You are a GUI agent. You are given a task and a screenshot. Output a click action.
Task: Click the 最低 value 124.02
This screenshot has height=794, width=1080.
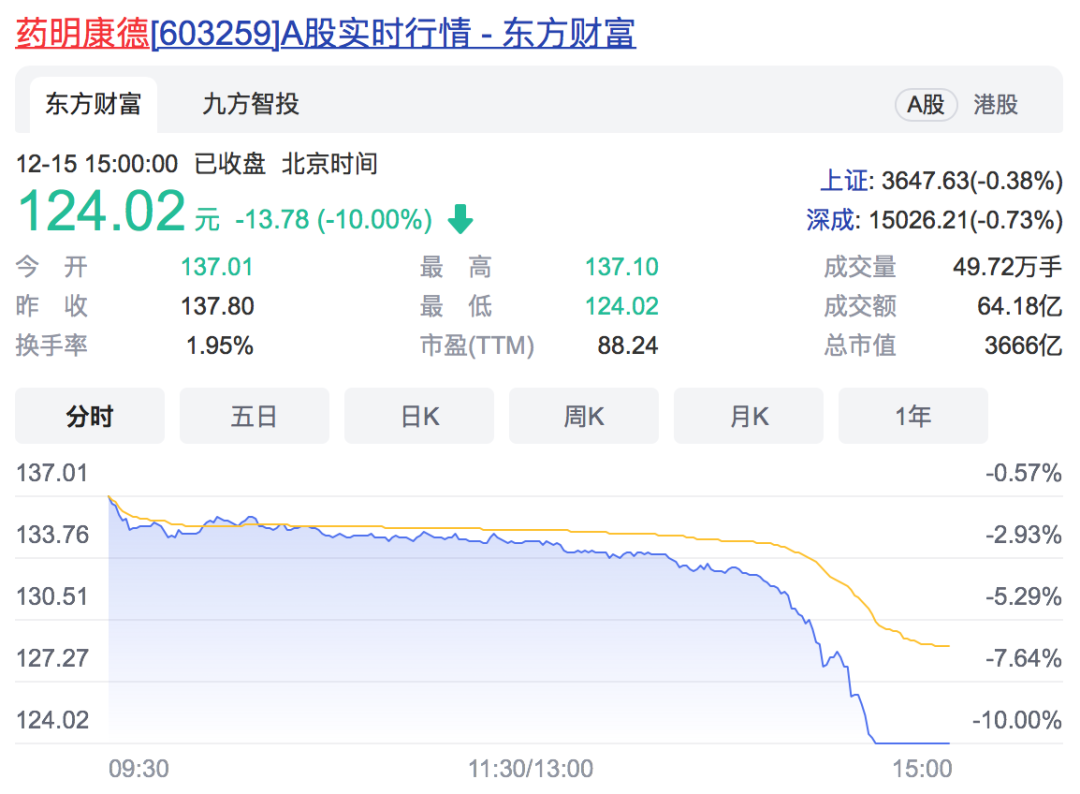pyautogui.click(x=621, y=306)
